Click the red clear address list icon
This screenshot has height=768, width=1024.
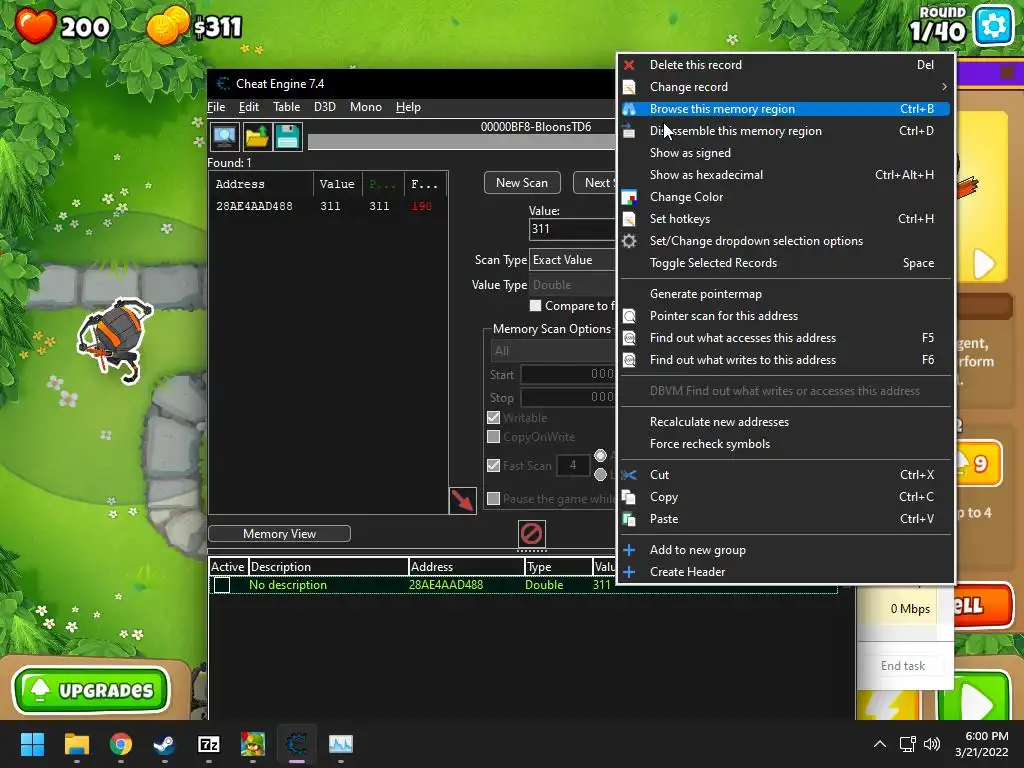pos(532,534)
